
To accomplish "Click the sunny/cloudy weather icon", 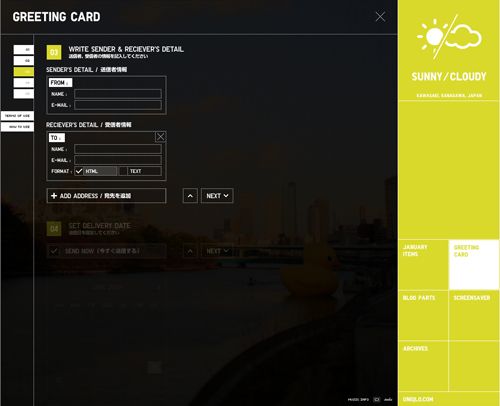I will (449, 37).
